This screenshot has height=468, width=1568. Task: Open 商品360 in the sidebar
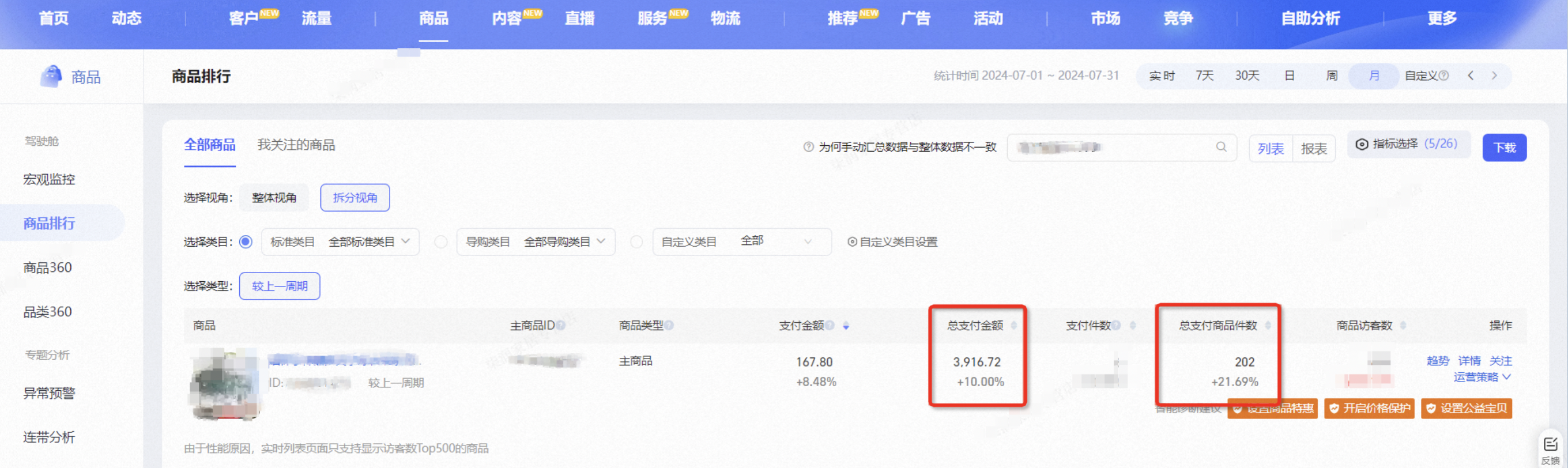[47, 268]
